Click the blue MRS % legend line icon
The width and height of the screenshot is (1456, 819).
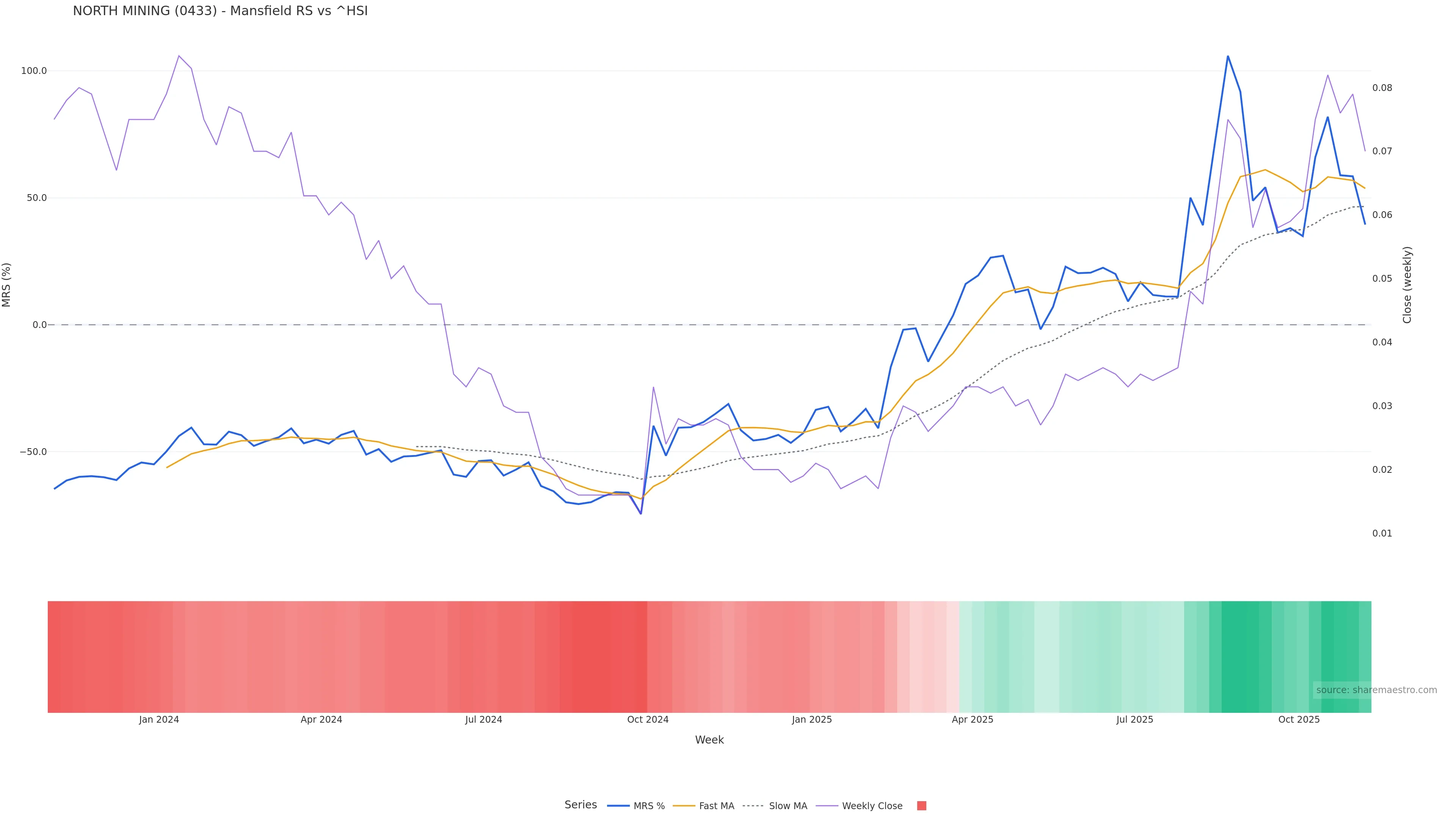point(618,806)
